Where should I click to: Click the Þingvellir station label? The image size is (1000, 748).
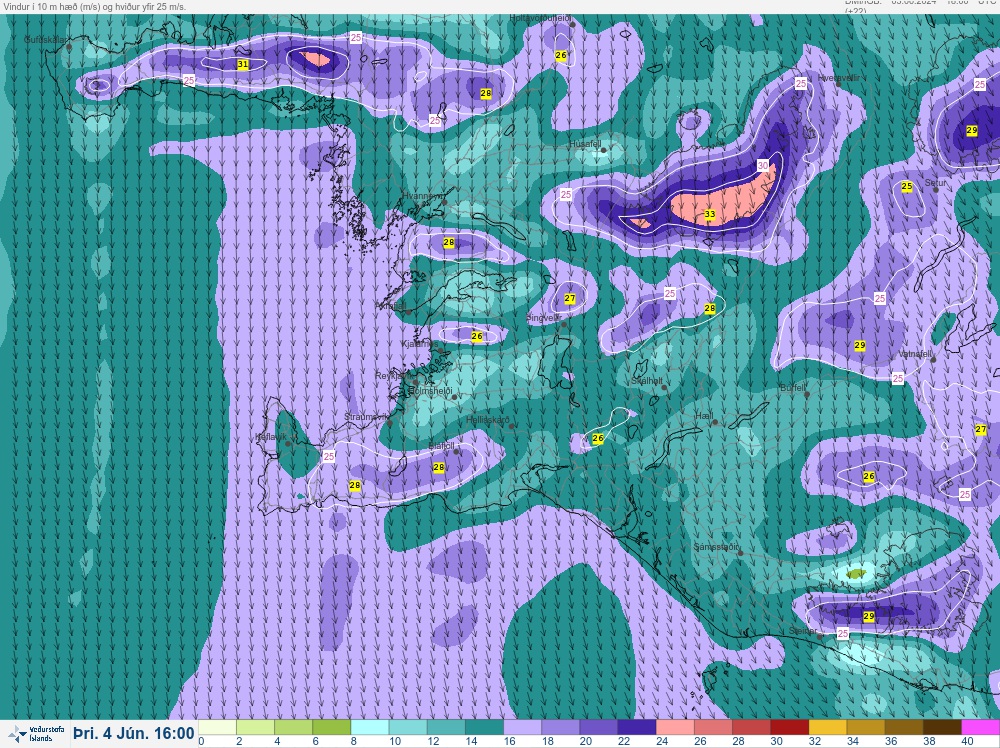[543, 318]
